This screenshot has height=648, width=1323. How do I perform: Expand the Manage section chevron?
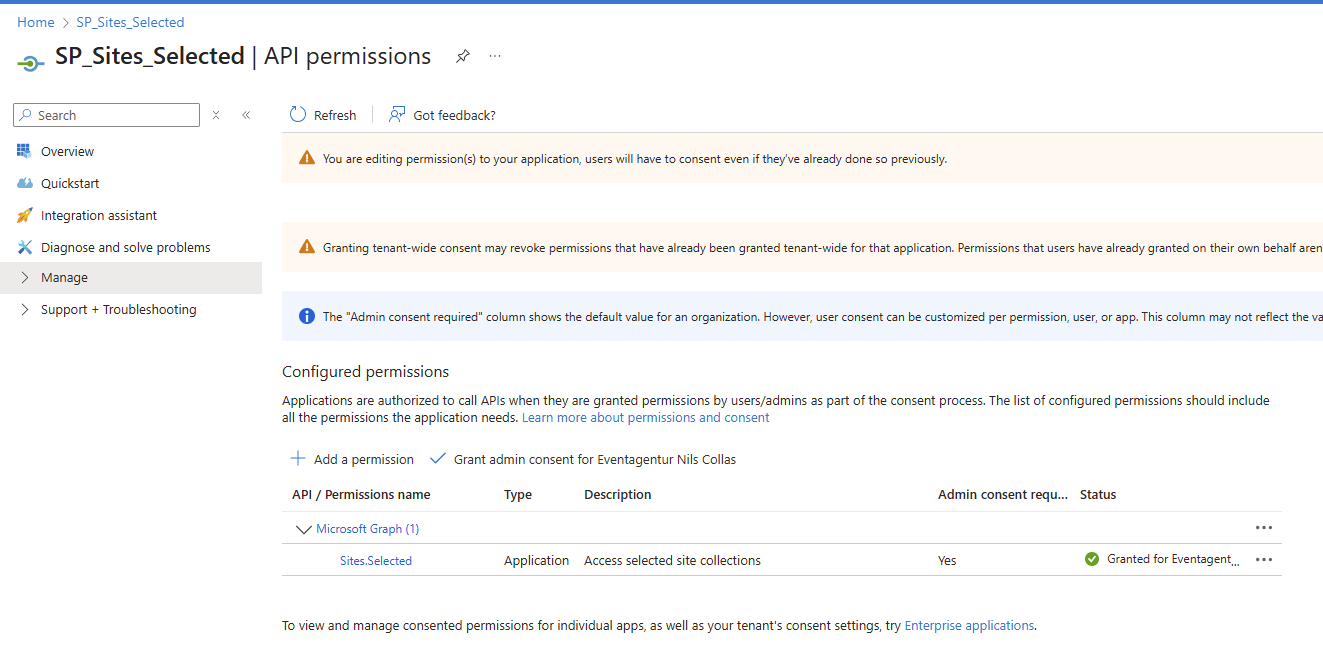click(25, 278)
